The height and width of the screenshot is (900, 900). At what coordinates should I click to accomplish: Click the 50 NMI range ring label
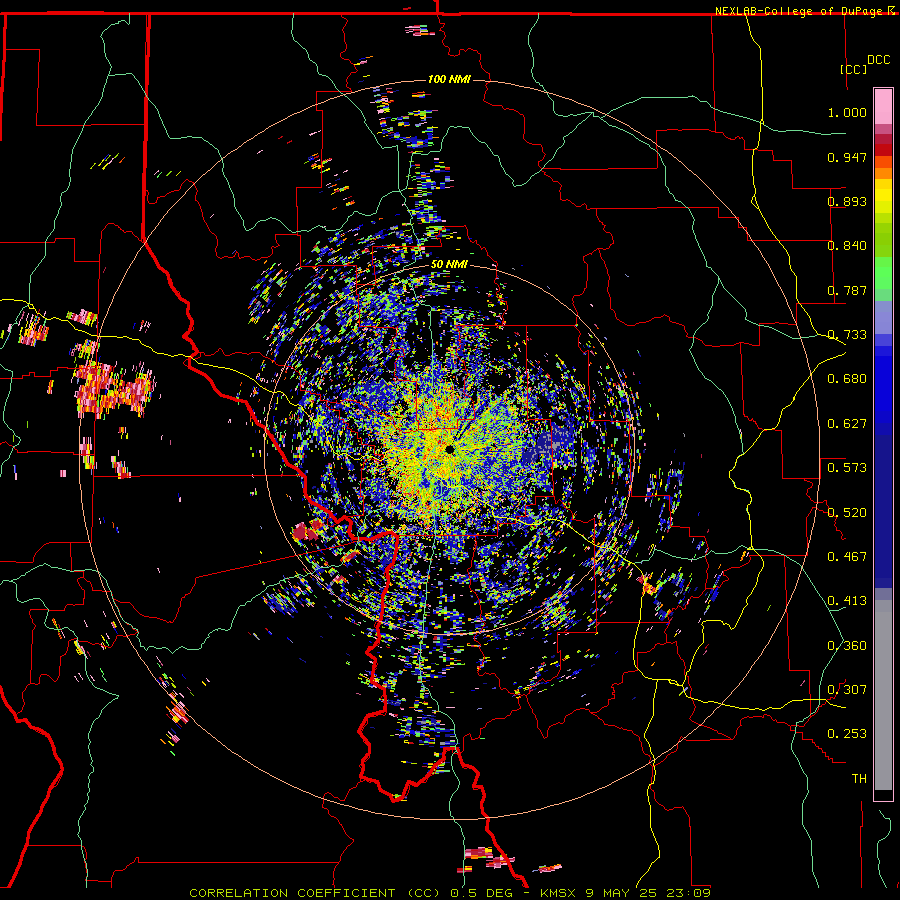click(449, 265)
